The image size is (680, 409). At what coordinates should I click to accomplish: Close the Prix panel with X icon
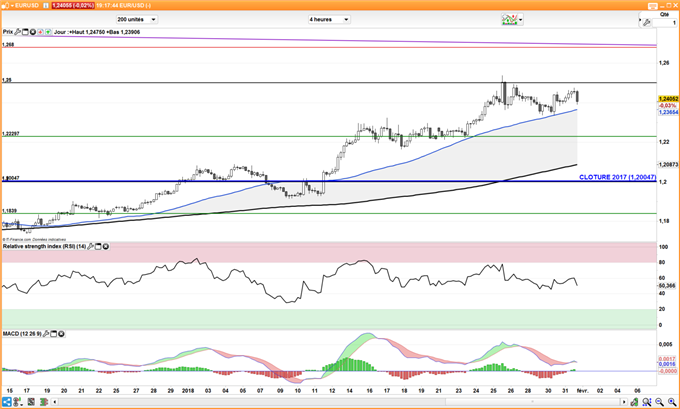[x=33, y=32]
